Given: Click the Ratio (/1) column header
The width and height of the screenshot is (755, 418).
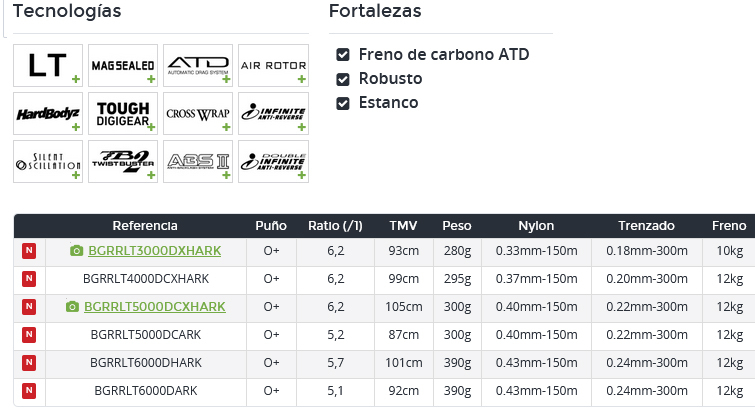Looking at the screenshot, I should click(x=335, y=226).
